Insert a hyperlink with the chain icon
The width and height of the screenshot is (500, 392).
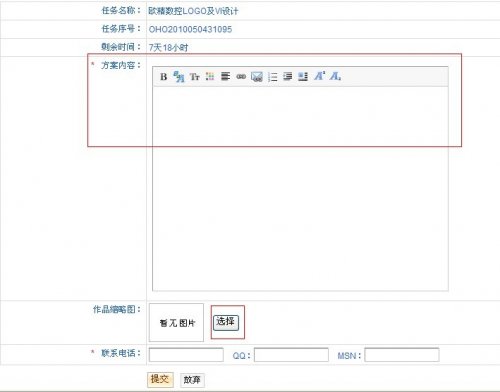point(241,77)
